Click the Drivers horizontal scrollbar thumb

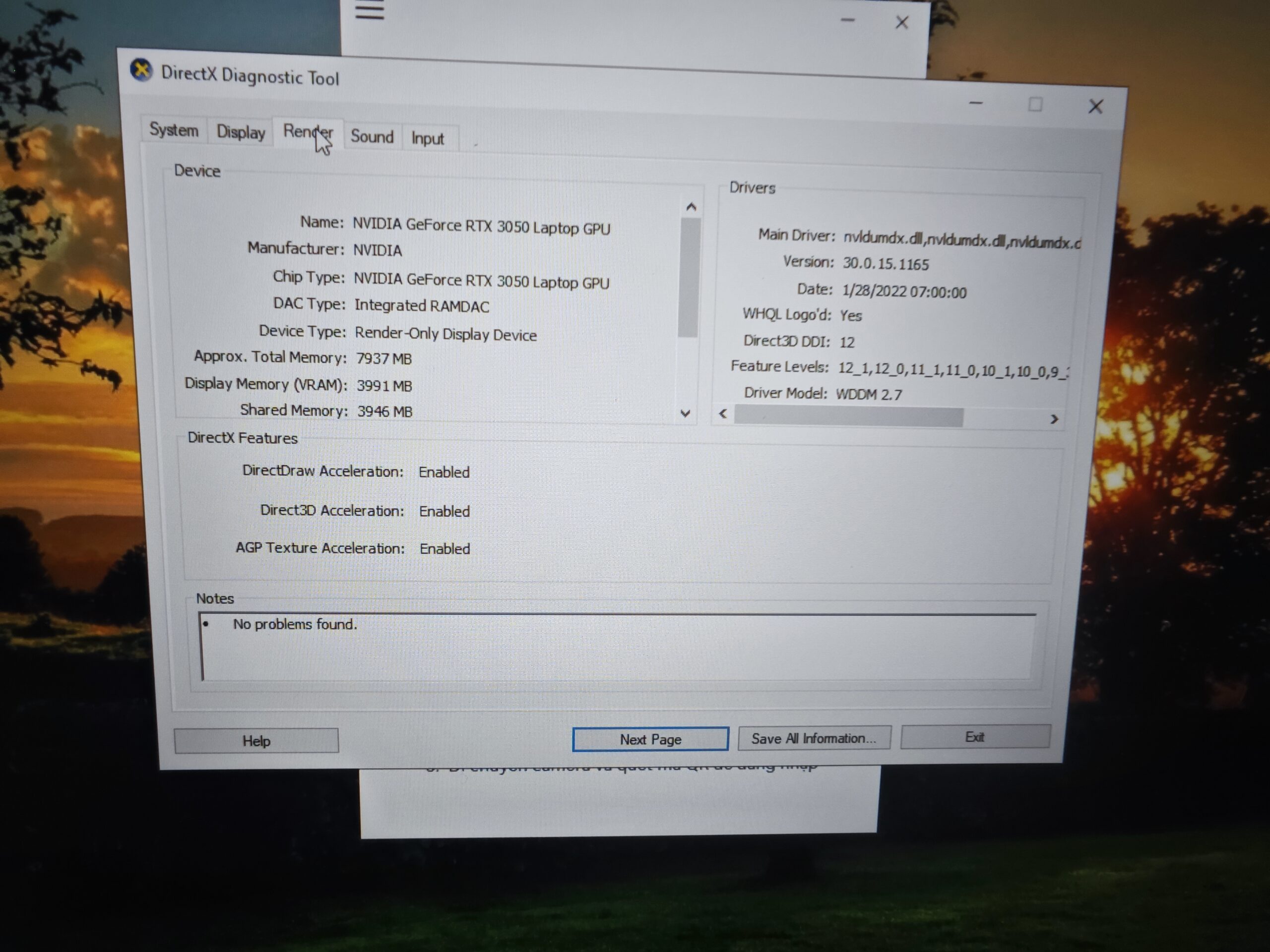click(x=848, y=416)
